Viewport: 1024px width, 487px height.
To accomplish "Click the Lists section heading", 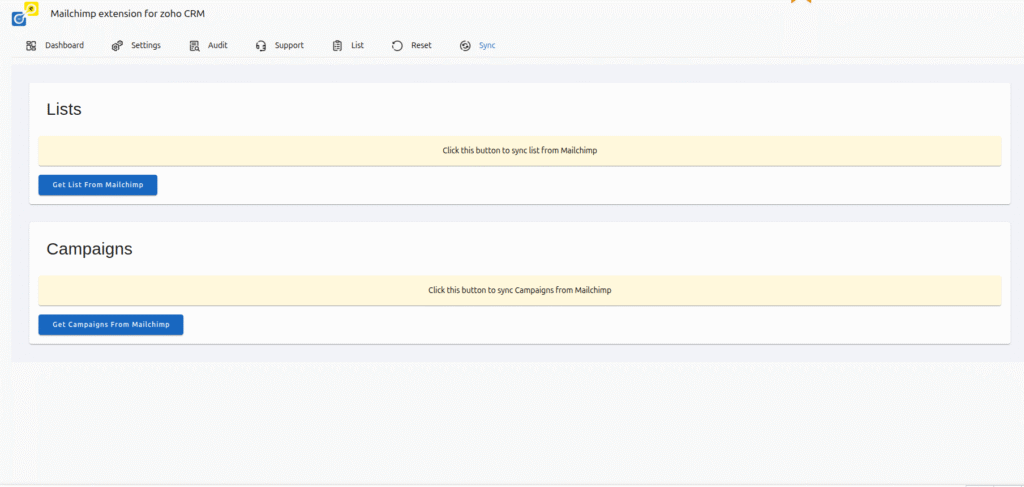I will pyautogui.click(x=64, y=110).
